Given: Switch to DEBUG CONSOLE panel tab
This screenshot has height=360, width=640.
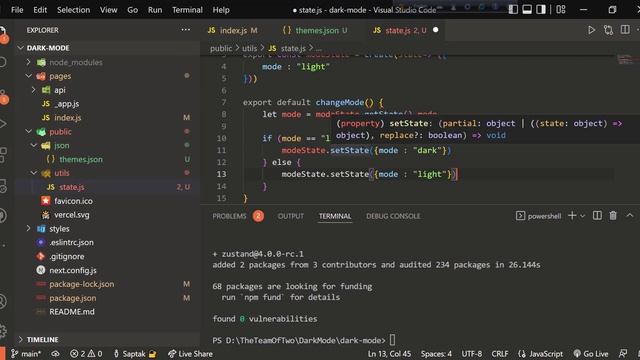Looking at the screenshot, I should [393, 216].
